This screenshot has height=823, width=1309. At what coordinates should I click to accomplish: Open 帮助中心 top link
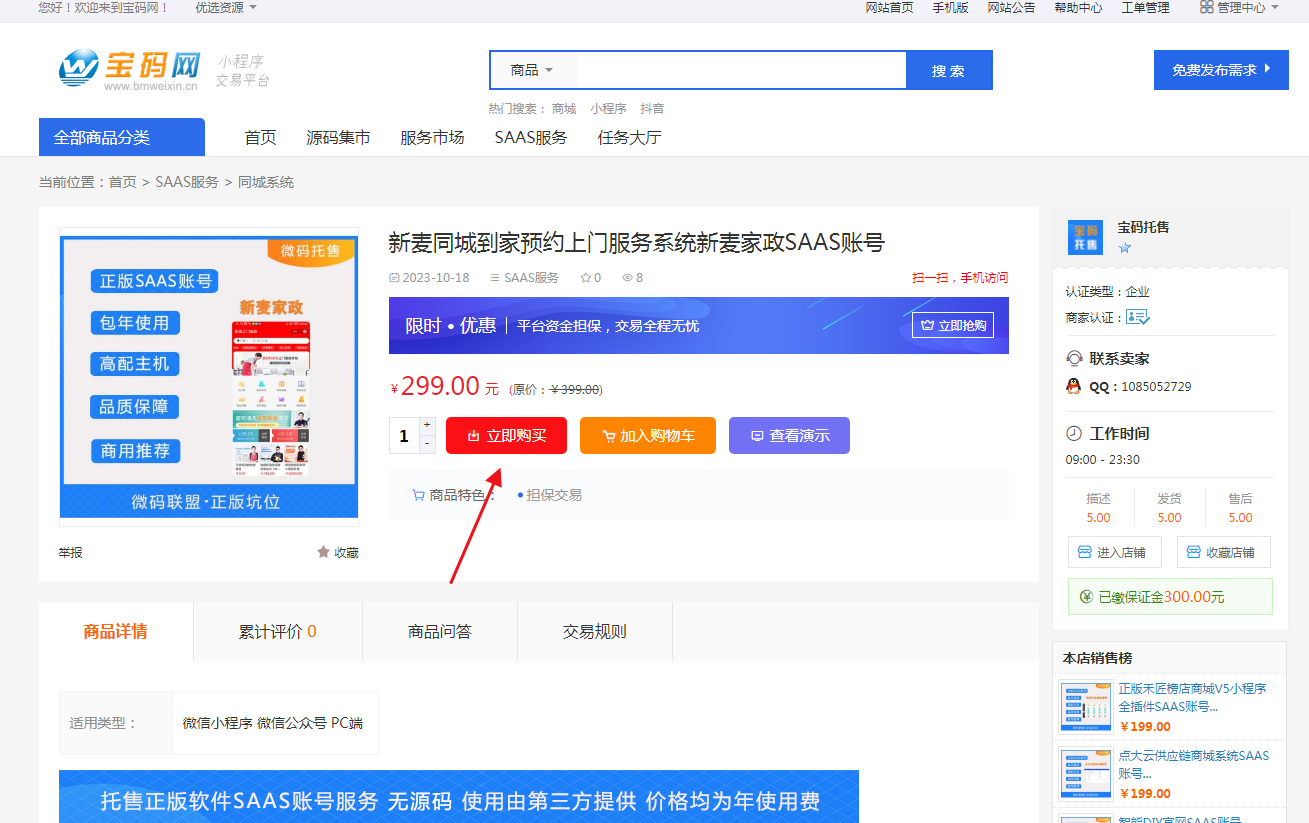[1078, 7]
